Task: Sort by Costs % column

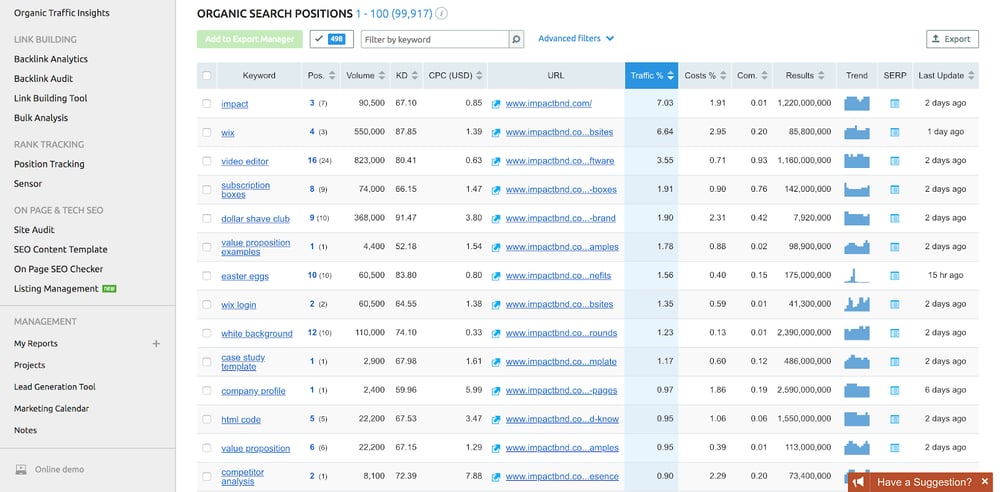Action: point(705,75)
